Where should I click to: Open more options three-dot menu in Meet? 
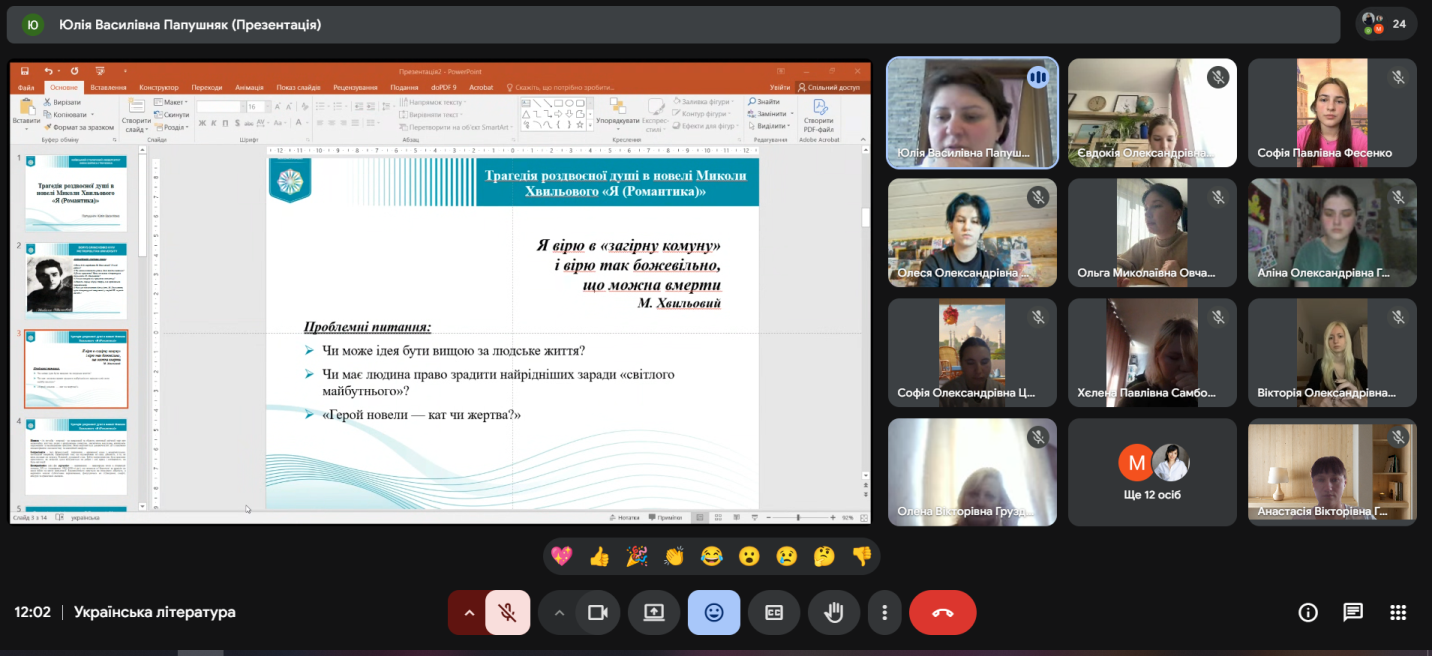[x=883, y=613]
